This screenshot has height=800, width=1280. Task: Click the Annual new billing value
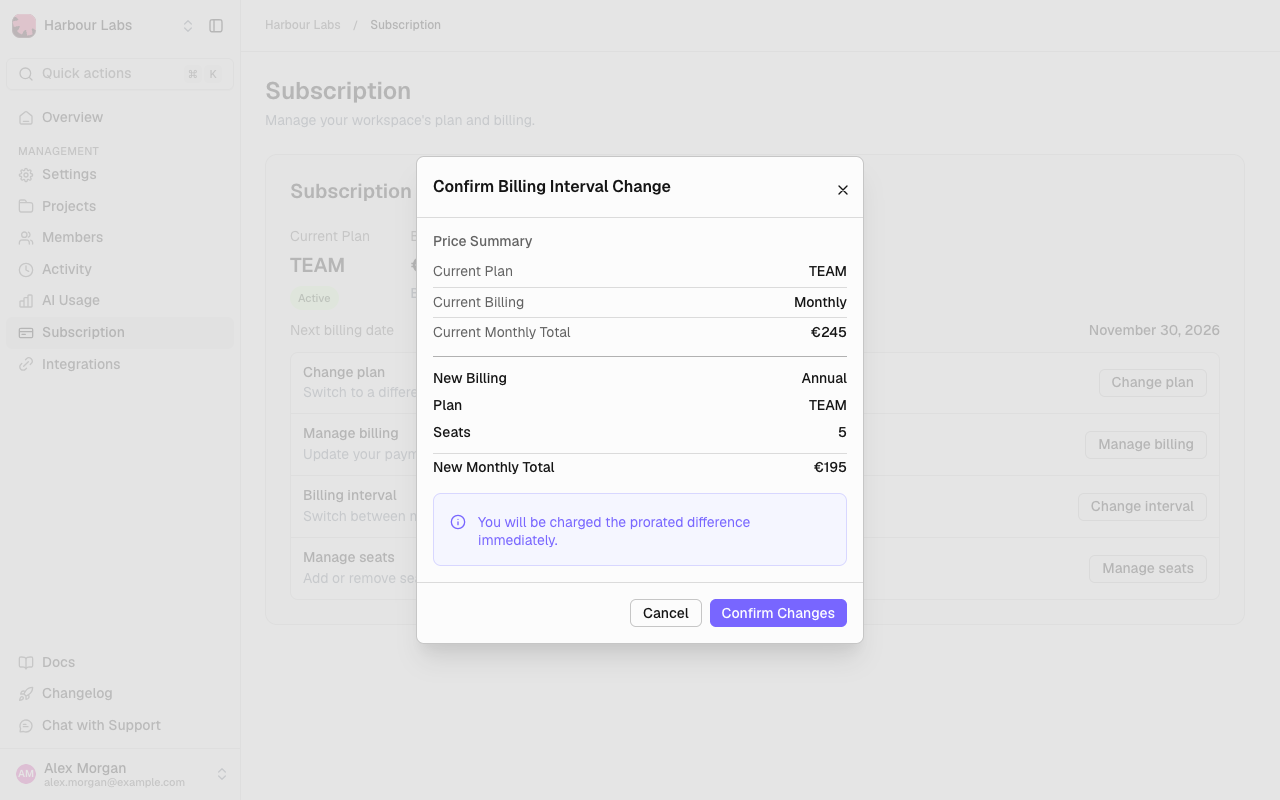(x=824, y=378)
